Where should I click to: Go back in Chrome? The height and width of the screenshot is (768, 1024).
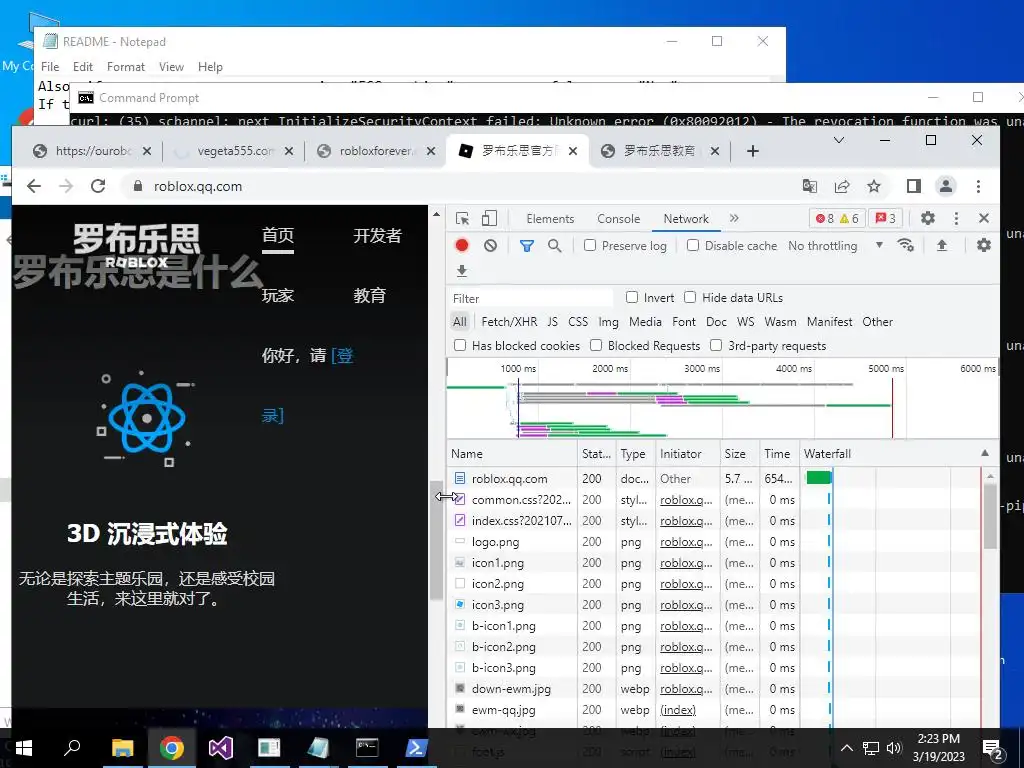pyautogui.click(x=34, y=186)
